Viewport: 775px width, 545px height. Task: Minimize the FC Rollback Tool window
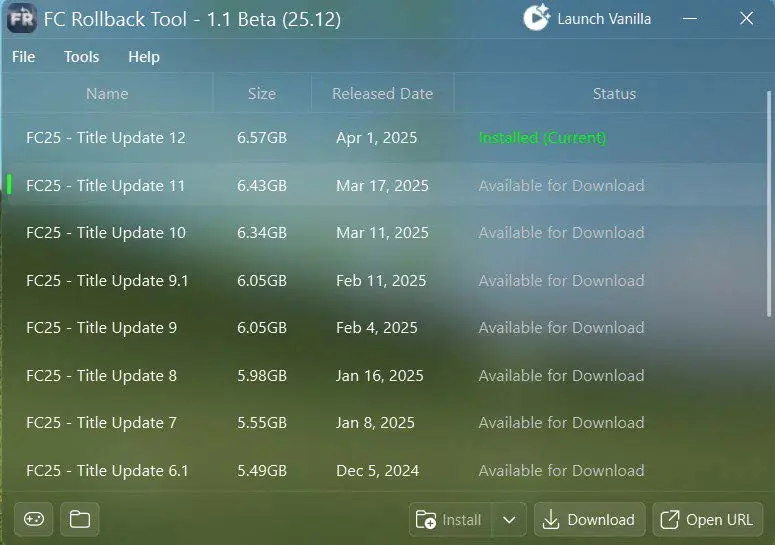[690, 19]
